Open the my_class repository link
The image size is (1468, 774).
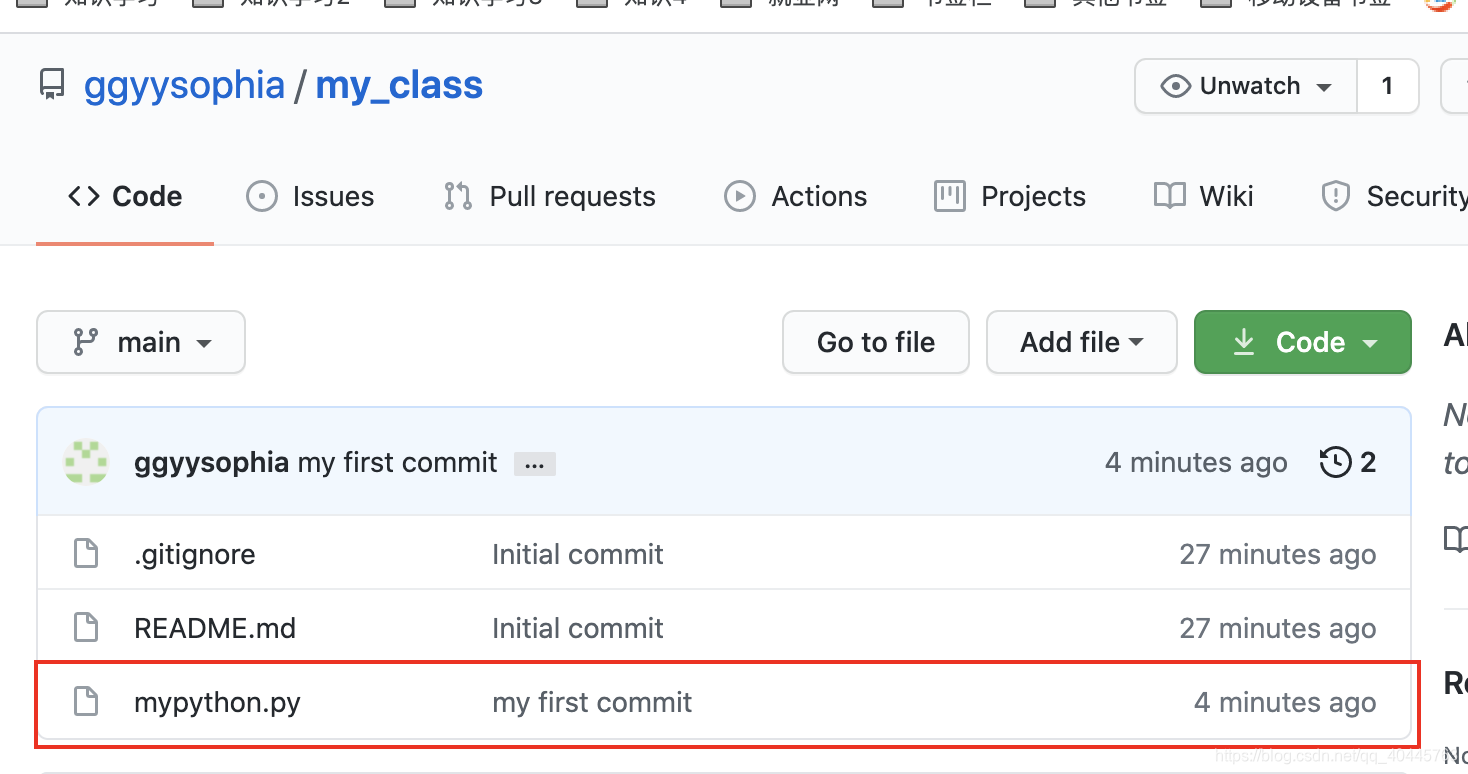click(x=399, y=85)
